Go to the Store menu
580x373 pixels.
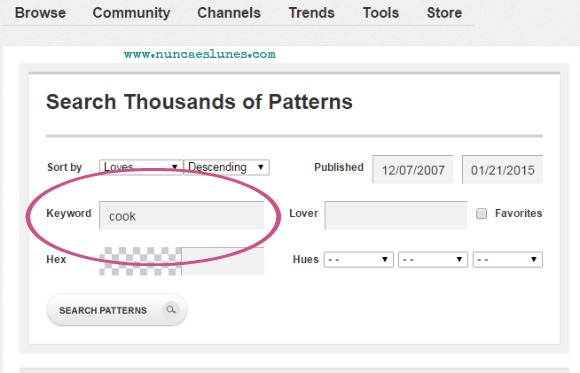(444, 13)
